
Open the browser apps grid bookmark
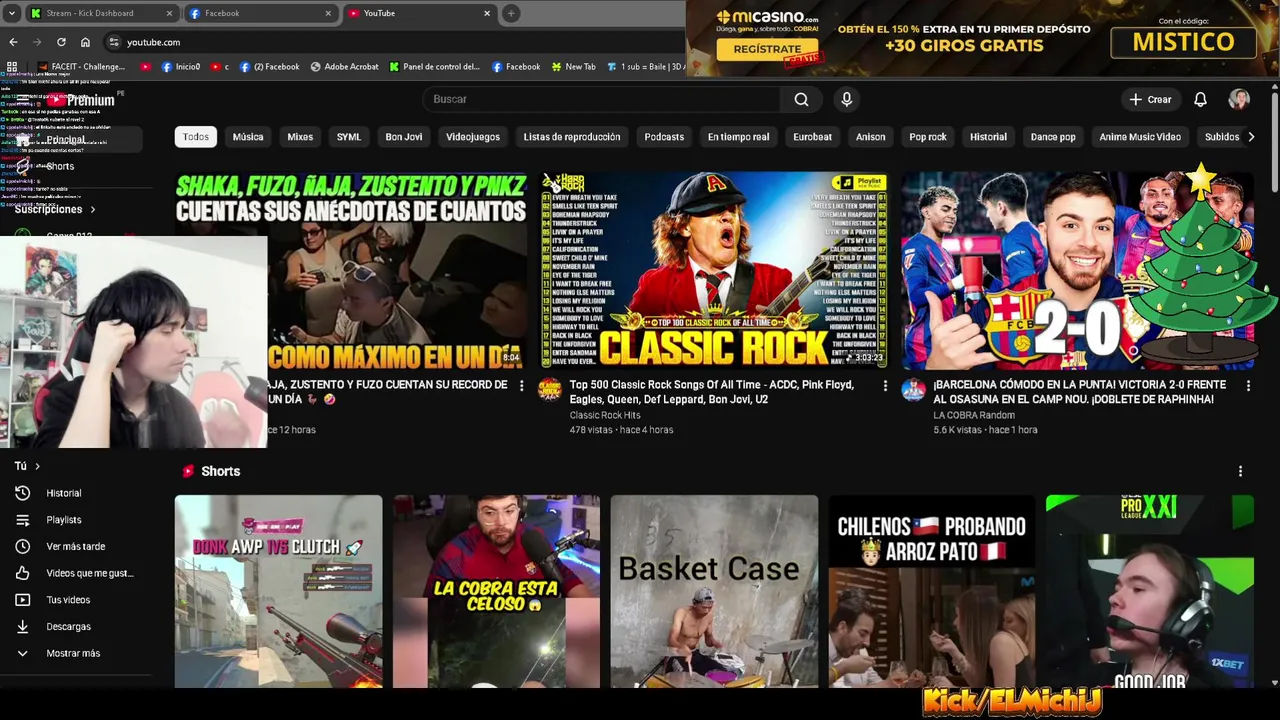coord(12,67)
